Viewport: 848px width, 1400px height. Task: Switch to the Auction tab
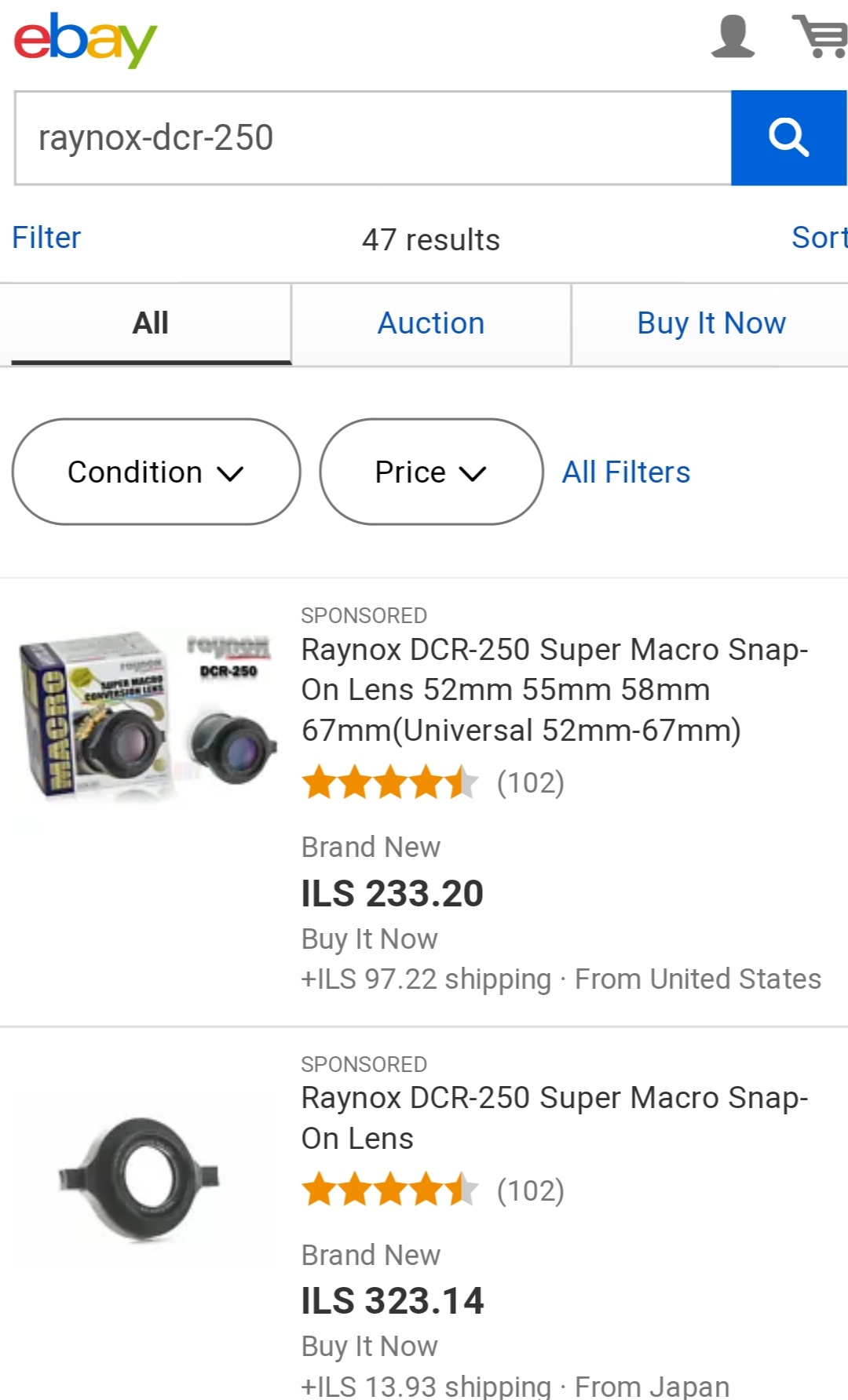(430, 323)
